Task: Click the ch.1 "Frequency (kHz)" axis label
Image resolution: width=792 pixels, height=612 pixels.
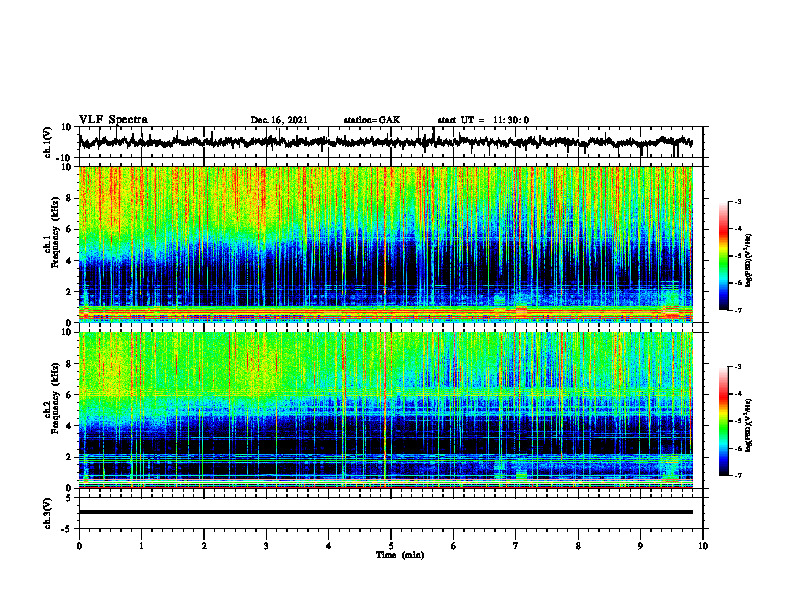Action: tap(54, 231)
